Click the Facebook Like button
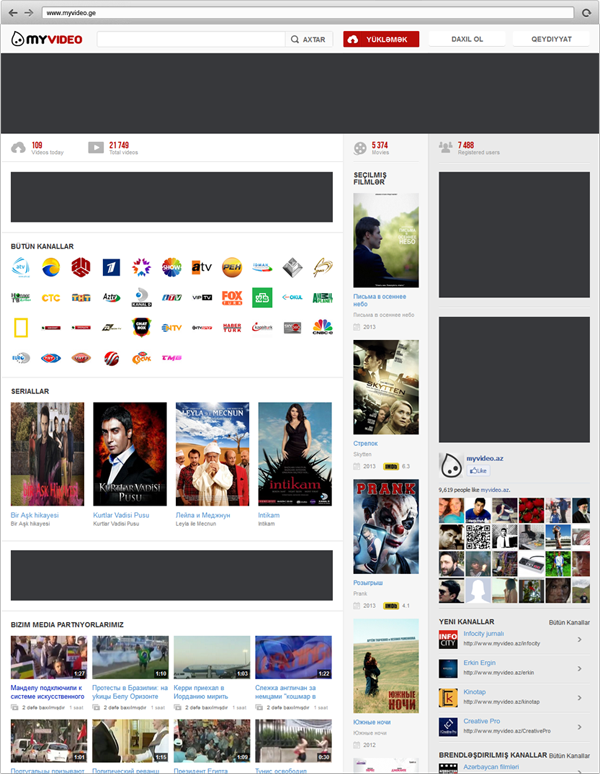The height and width of the screenshot is (775, 600). (x=478, y=470)
